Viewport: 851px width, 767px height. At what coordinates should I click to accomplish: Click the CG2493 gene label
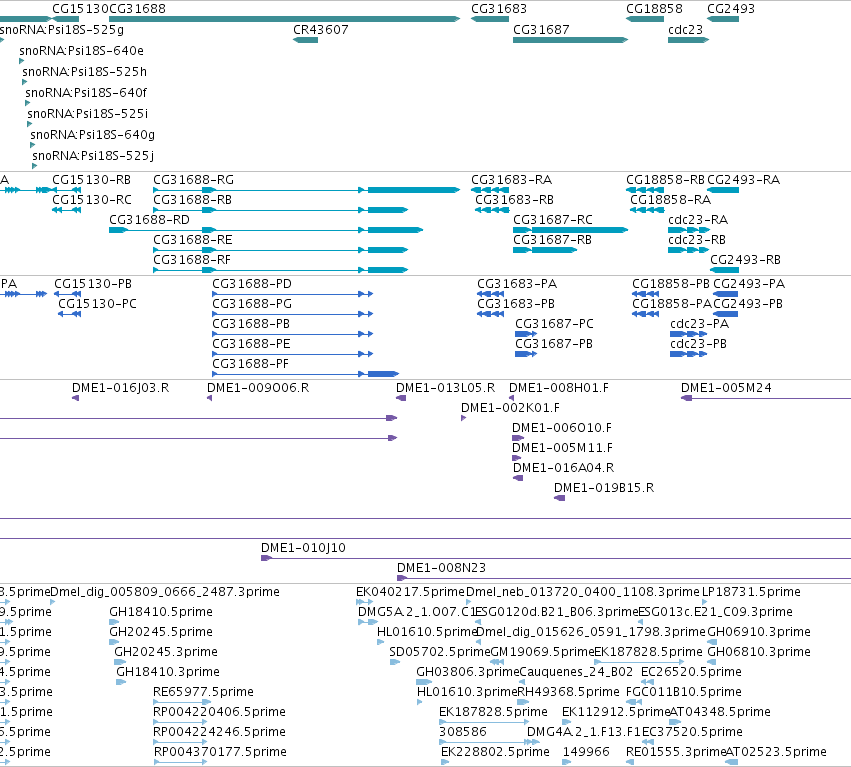tap(731, 9)
